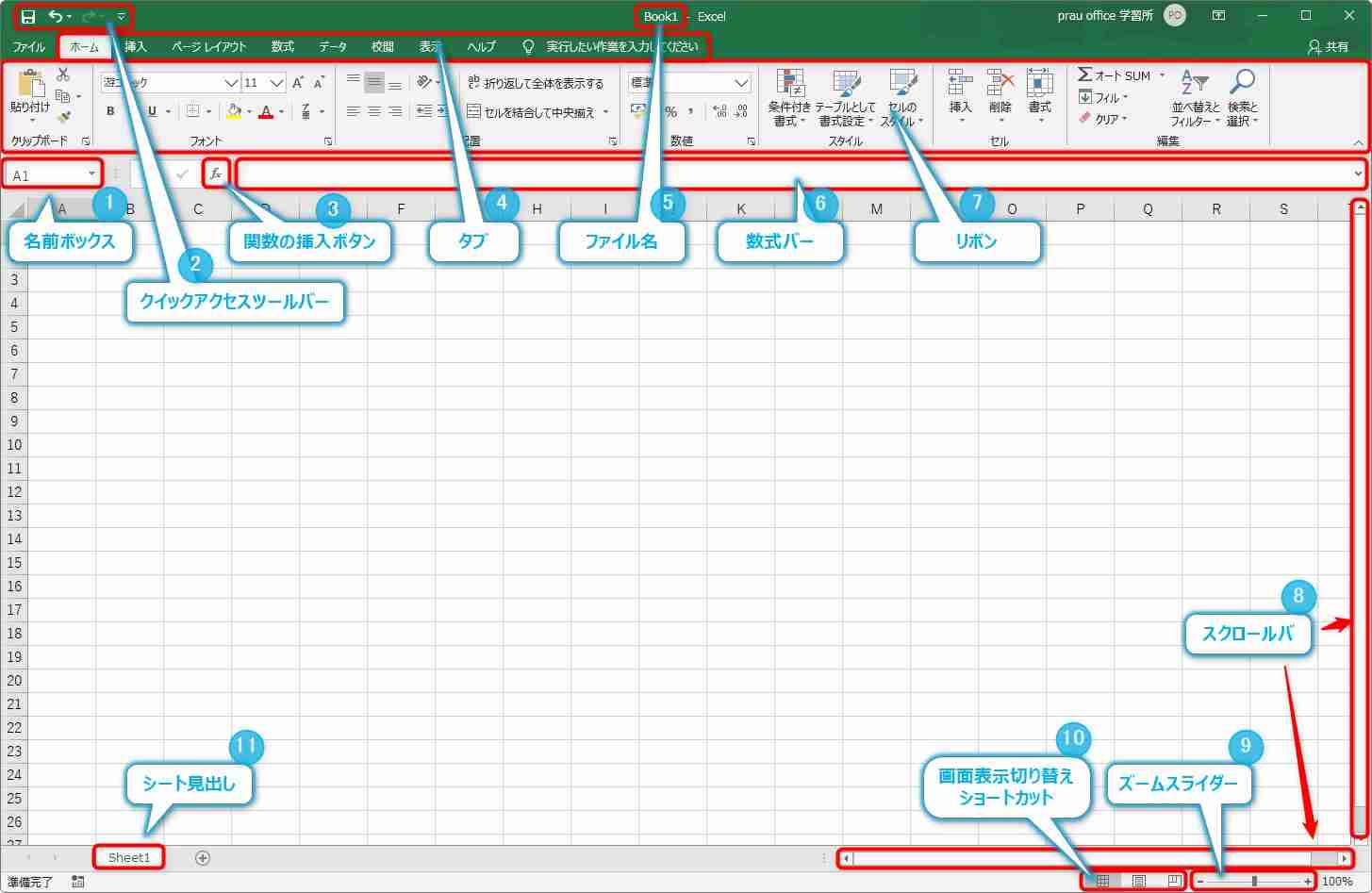Open Find & Select (検索と選択)

[x=1242, y=98]
